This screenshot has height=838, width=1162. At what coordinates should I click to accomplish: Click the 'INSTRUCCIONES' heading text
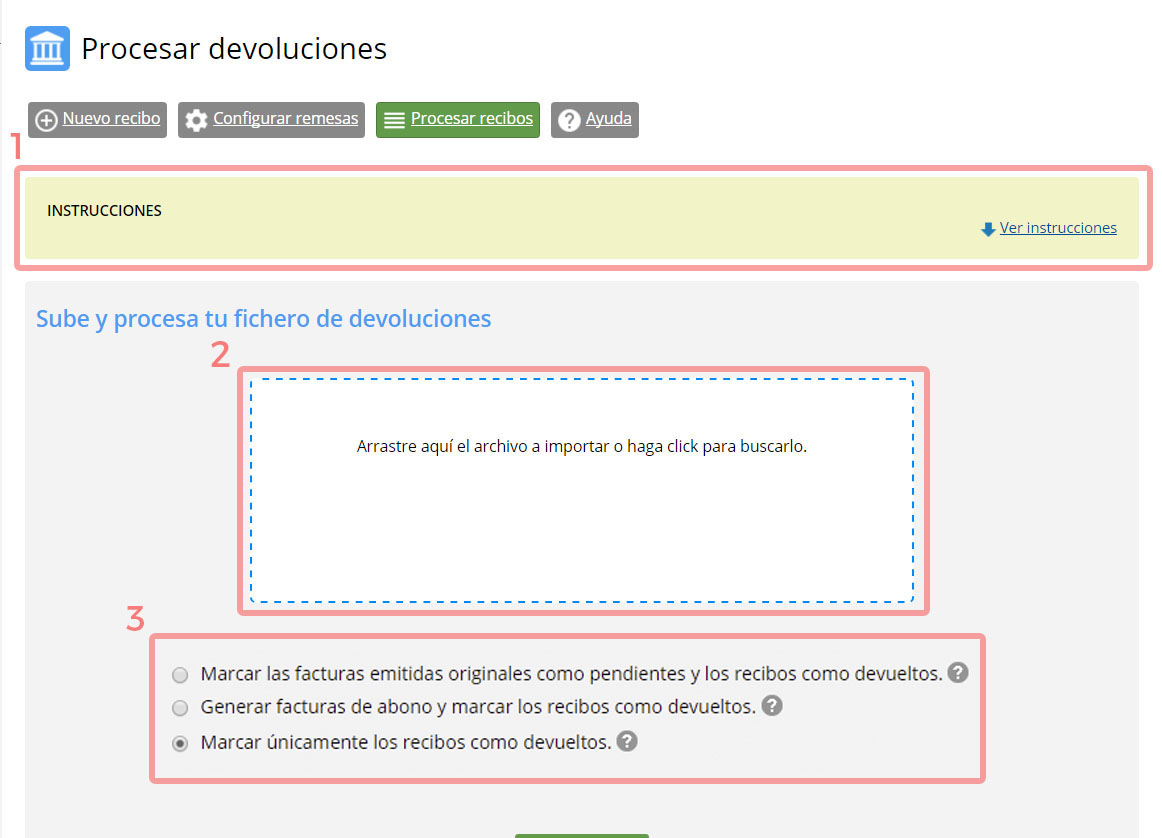(104, 211)
